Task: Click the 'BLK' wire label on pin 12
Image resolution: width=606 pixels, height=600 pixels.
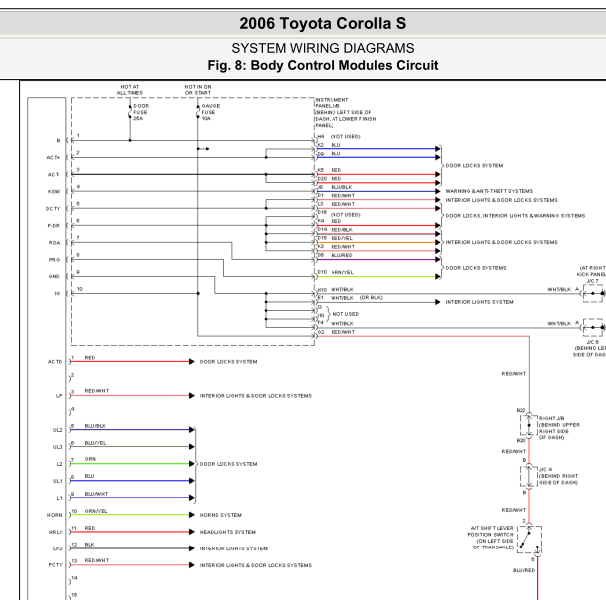Action: click(89, 545)
